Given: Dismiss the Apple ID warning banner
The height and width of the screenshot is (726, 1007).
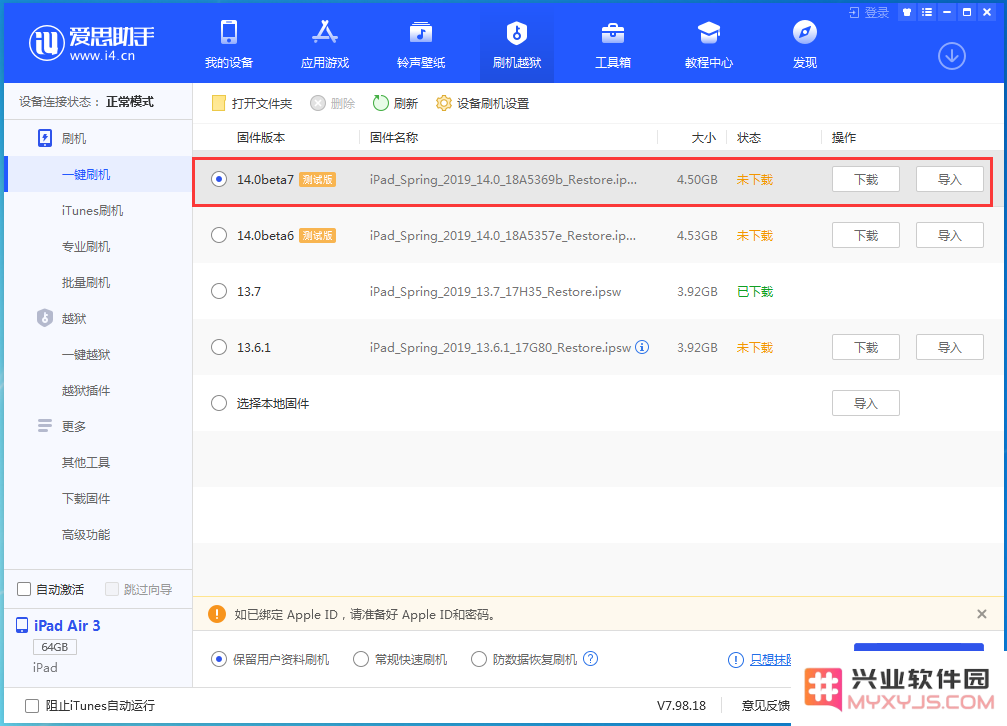Looking at the screenshot, I should pyautogui.click(x=981, y=614).
